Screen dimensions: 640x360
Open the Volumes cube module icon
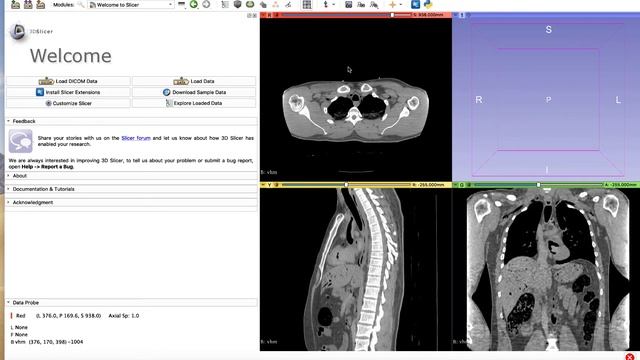[x=238, y=4]
